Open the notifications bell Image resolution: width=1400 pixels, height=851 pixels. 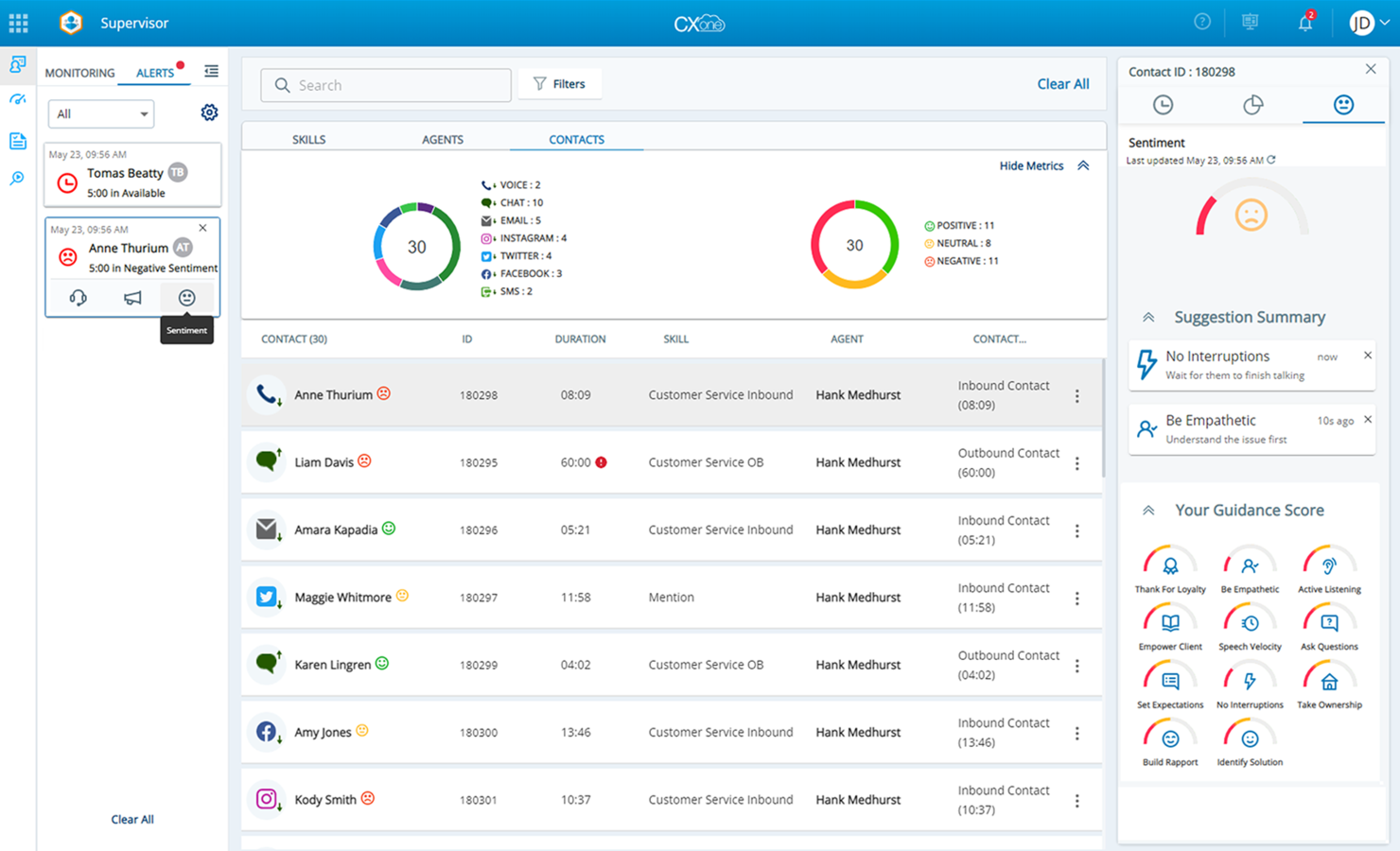pyautogui.click(x=1304, y=24)
